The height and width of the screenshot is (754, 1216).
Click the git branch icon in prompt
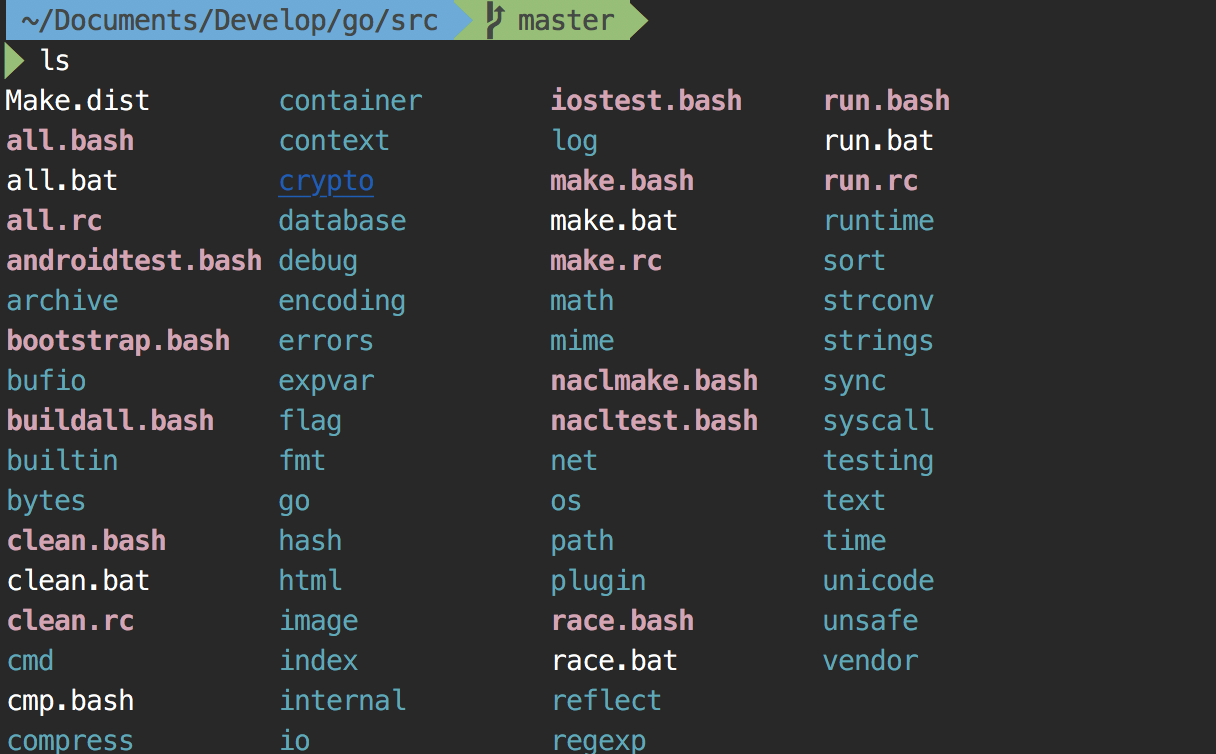point(493,20)
